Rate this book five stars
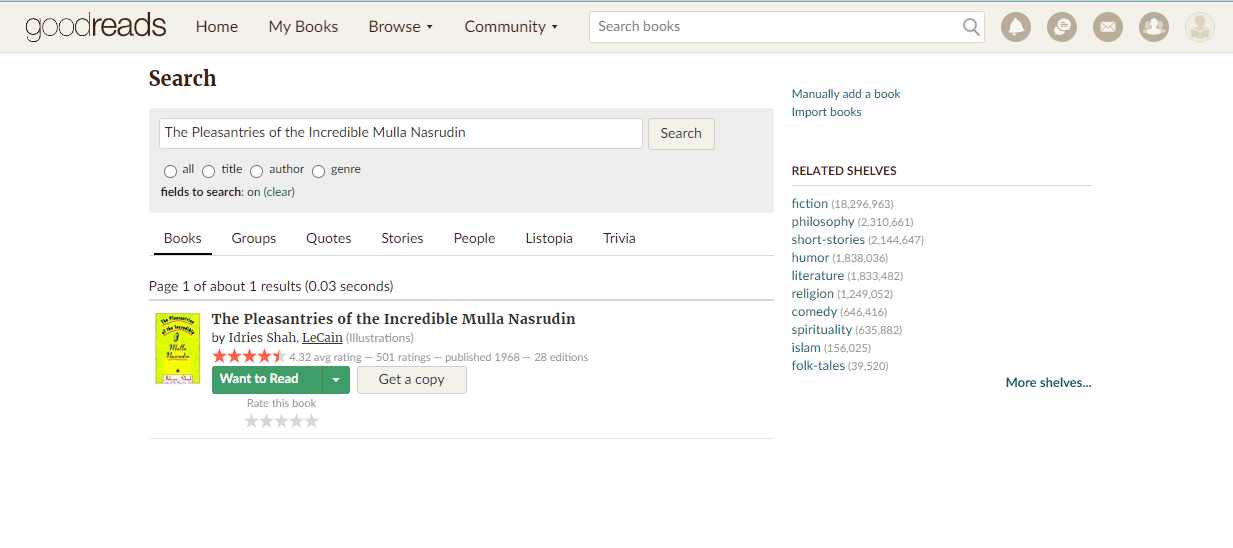1233x548 pixels. [311, 421]
